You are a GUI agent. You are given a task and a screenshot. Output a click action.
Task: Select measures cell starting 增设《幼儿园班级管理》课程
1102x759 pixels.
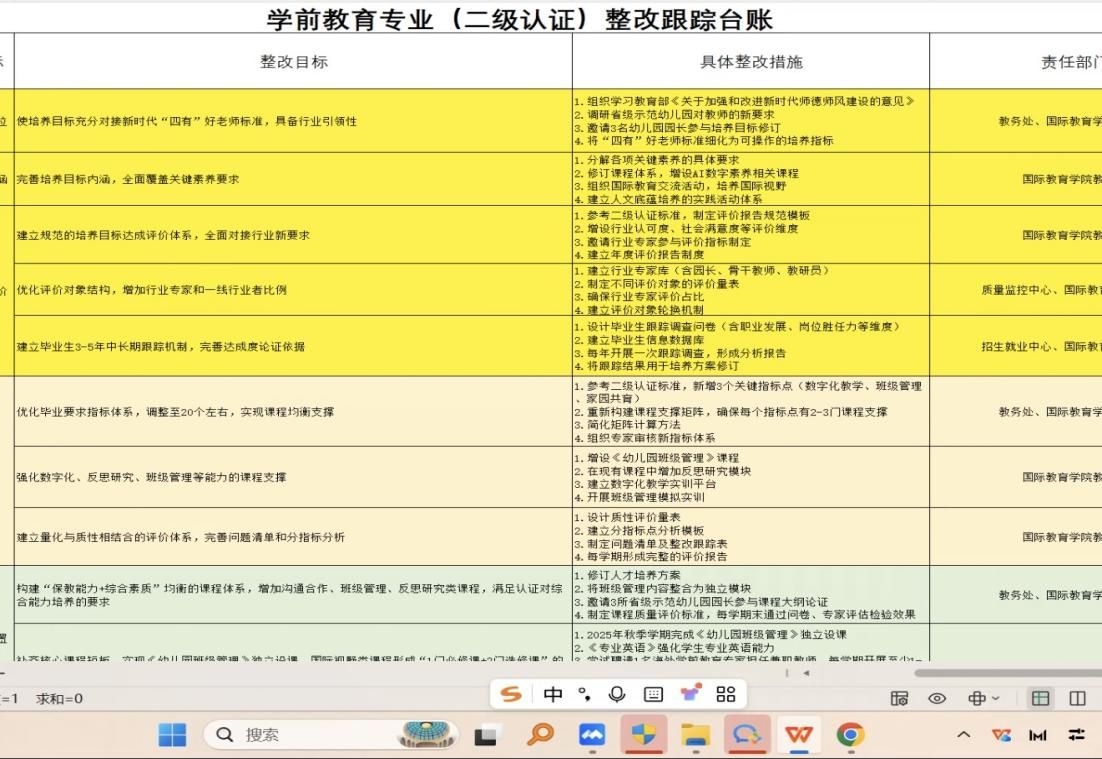point(751,477)
